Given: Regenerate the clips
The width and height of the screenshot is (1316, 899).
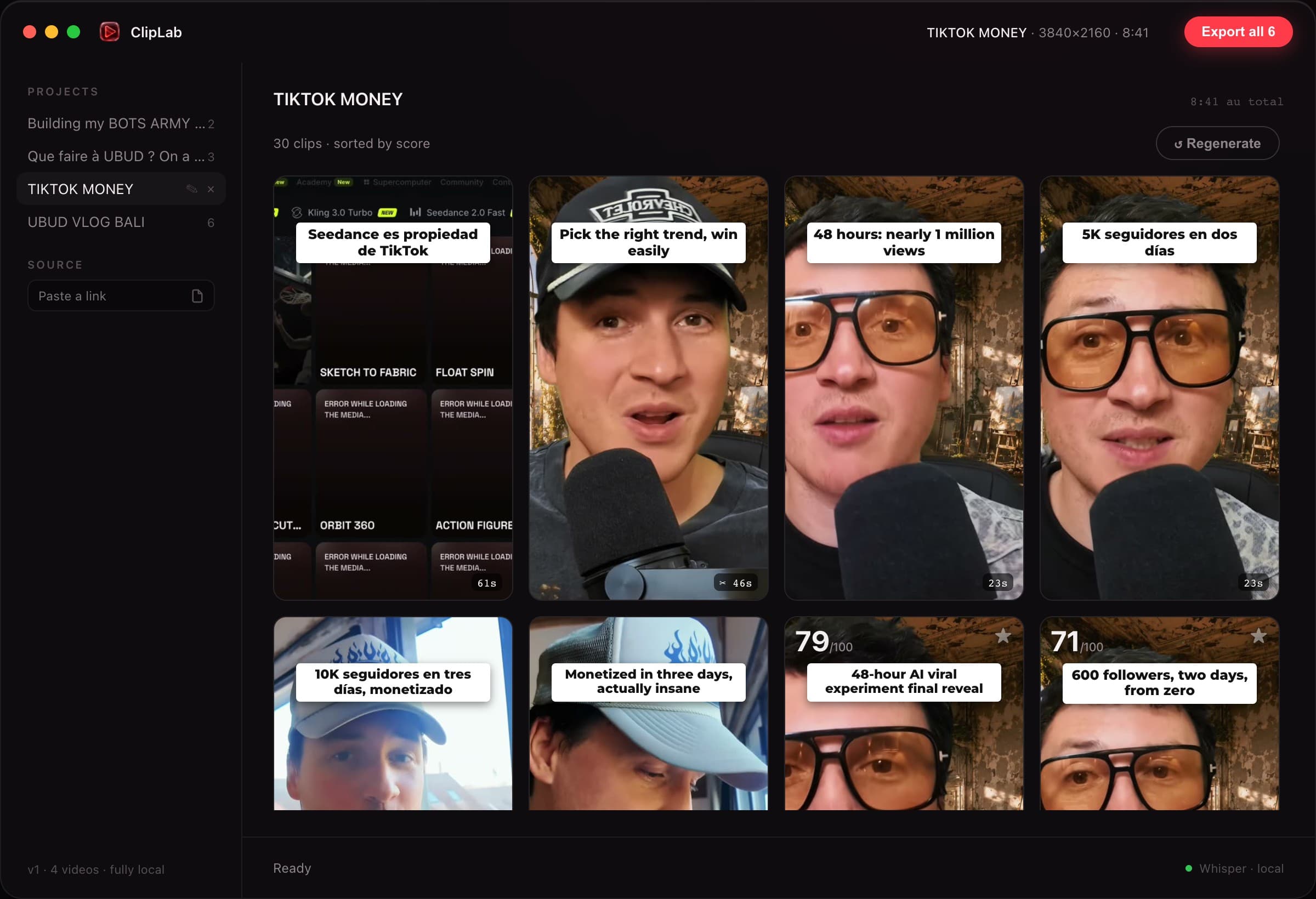Looking at the screenshot, I should pyautogui.click(x=1217, y=143).
